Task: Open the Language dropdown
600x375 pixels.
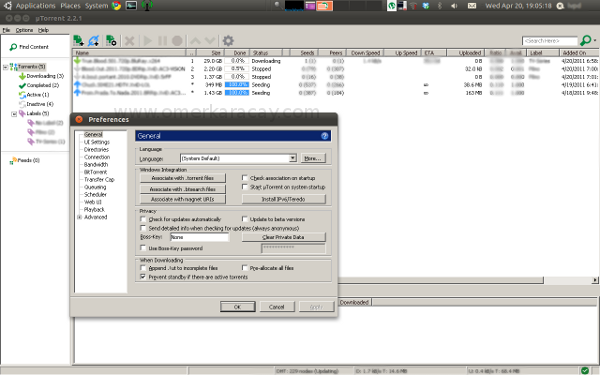Action: point(238,158)
